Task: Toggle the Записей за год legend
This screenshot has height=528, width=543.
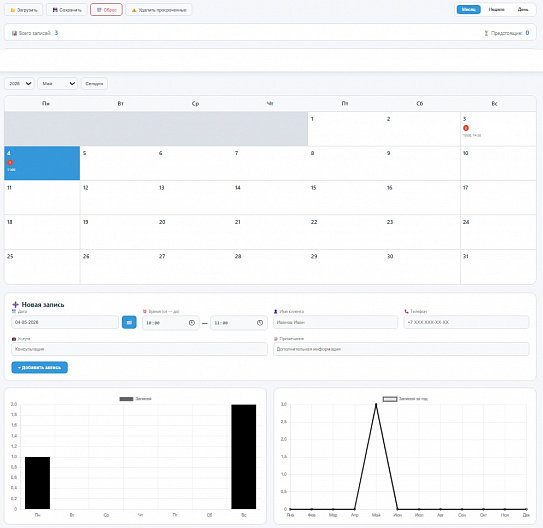Action: (405, 399)
